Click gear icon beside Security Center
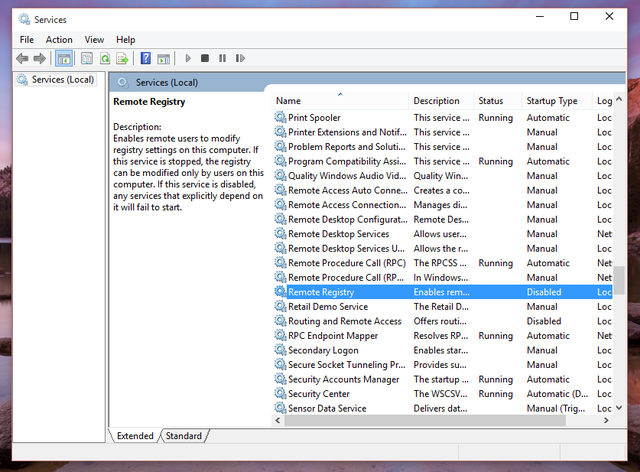640x472 pixels. (x=280, y=394)
